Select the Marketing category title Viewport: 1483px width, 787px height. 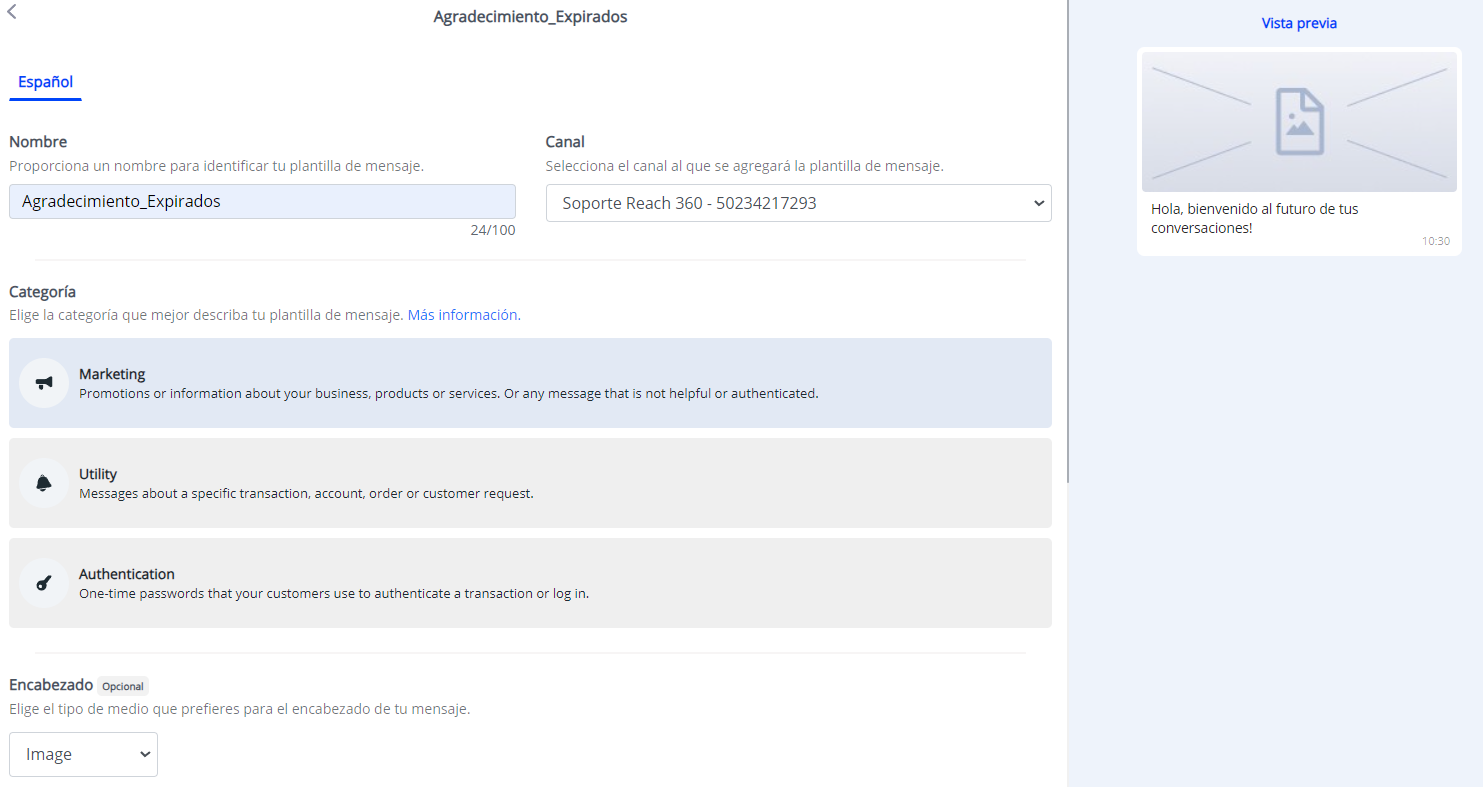tap(112, 374)
